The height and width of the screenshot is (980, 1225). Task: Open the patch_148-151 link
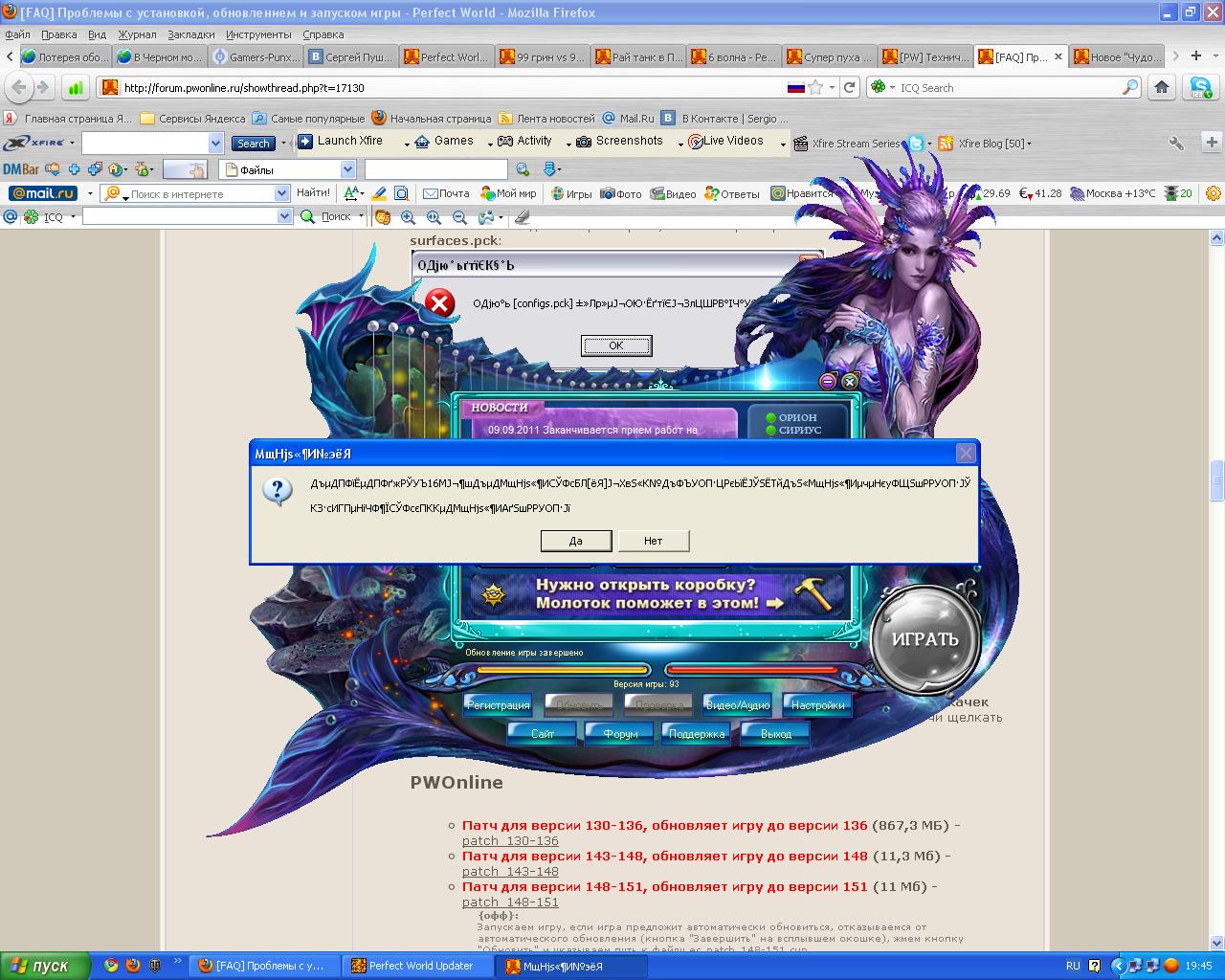click(x=510, y=902)
